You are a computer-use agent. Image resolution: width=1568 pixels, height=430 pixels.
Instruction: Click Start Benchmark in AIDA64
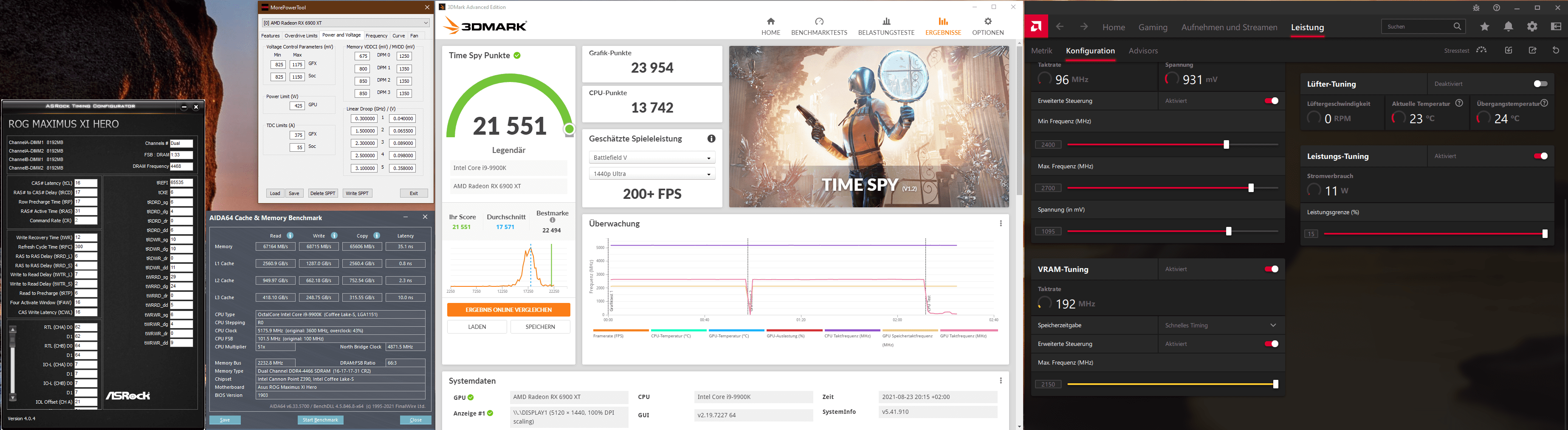[x=320, y=420]
